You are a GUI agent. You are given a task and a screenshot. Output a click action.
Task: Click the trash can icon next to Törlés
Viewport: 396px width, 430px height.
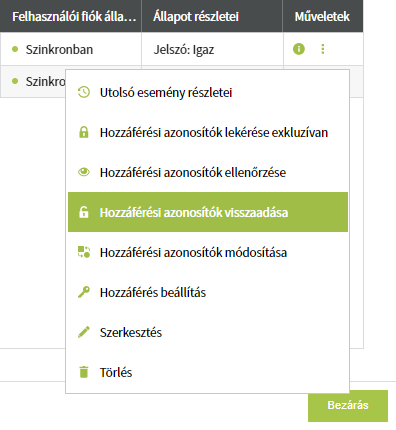click(84, 372)
